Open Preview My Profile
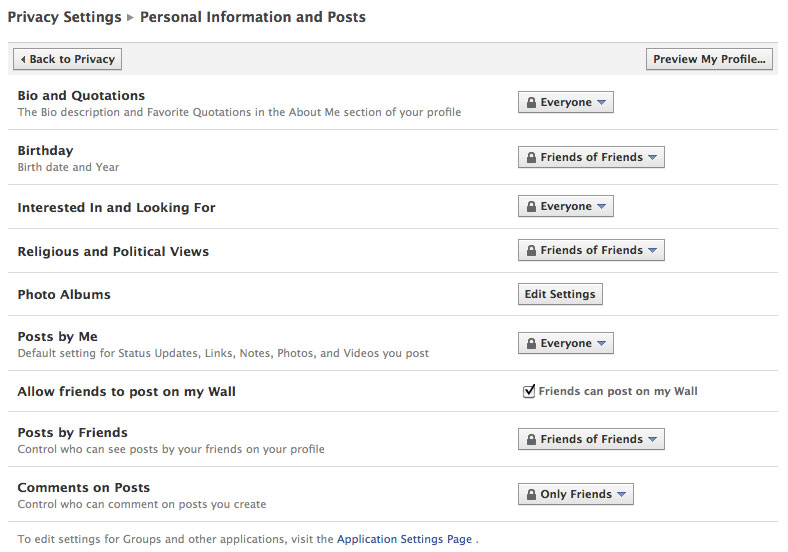This screenshot has width=788, height=552. tap(709, 59)
